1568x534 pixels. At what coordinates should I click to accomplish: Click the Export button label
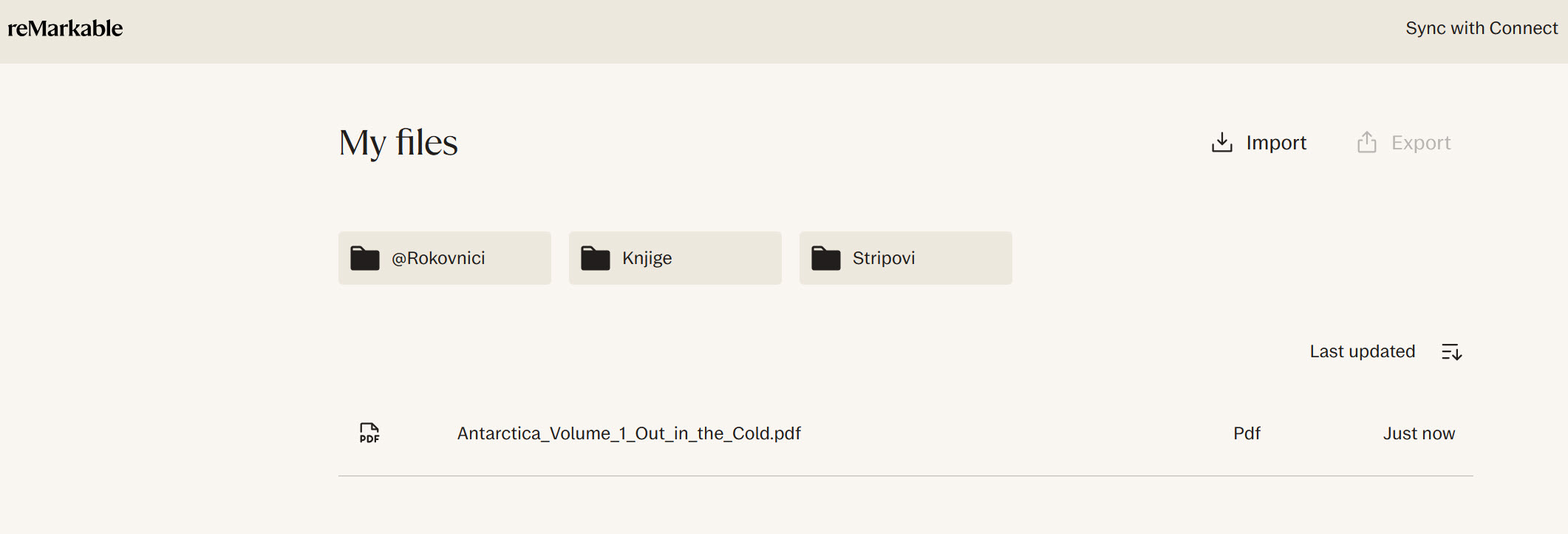(1421, 143)
